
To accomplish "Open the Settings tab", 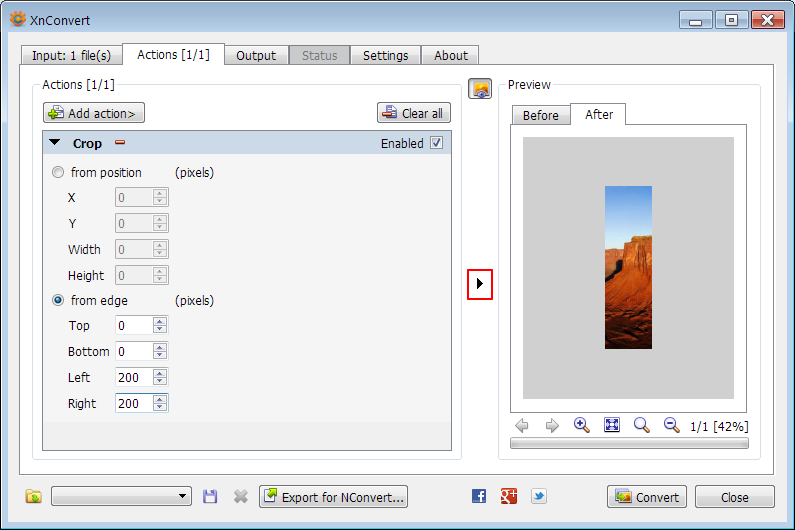I will (385, 55).
